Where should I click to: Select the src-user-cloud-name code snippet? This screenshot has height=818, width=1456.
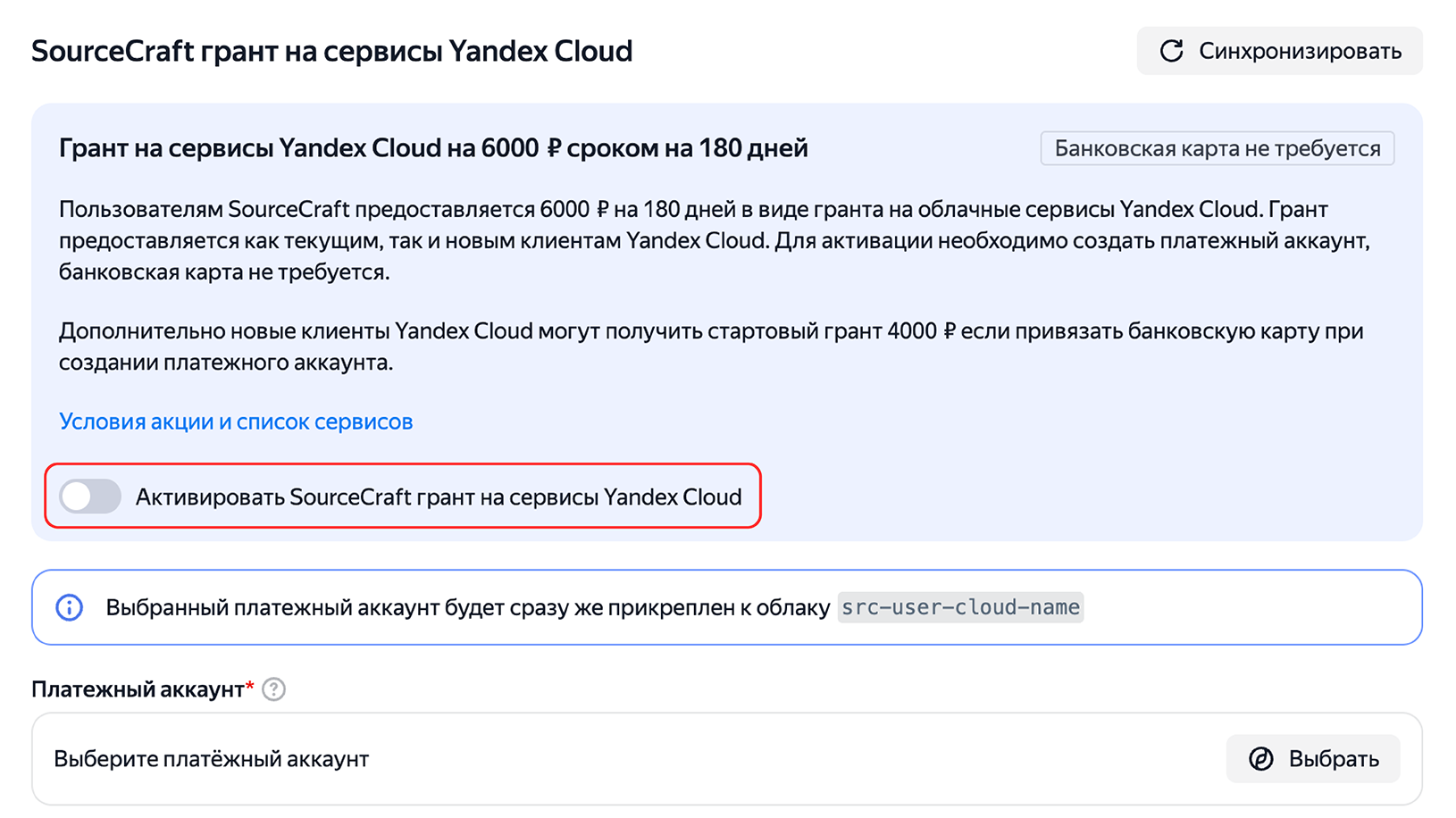[960, 607]
